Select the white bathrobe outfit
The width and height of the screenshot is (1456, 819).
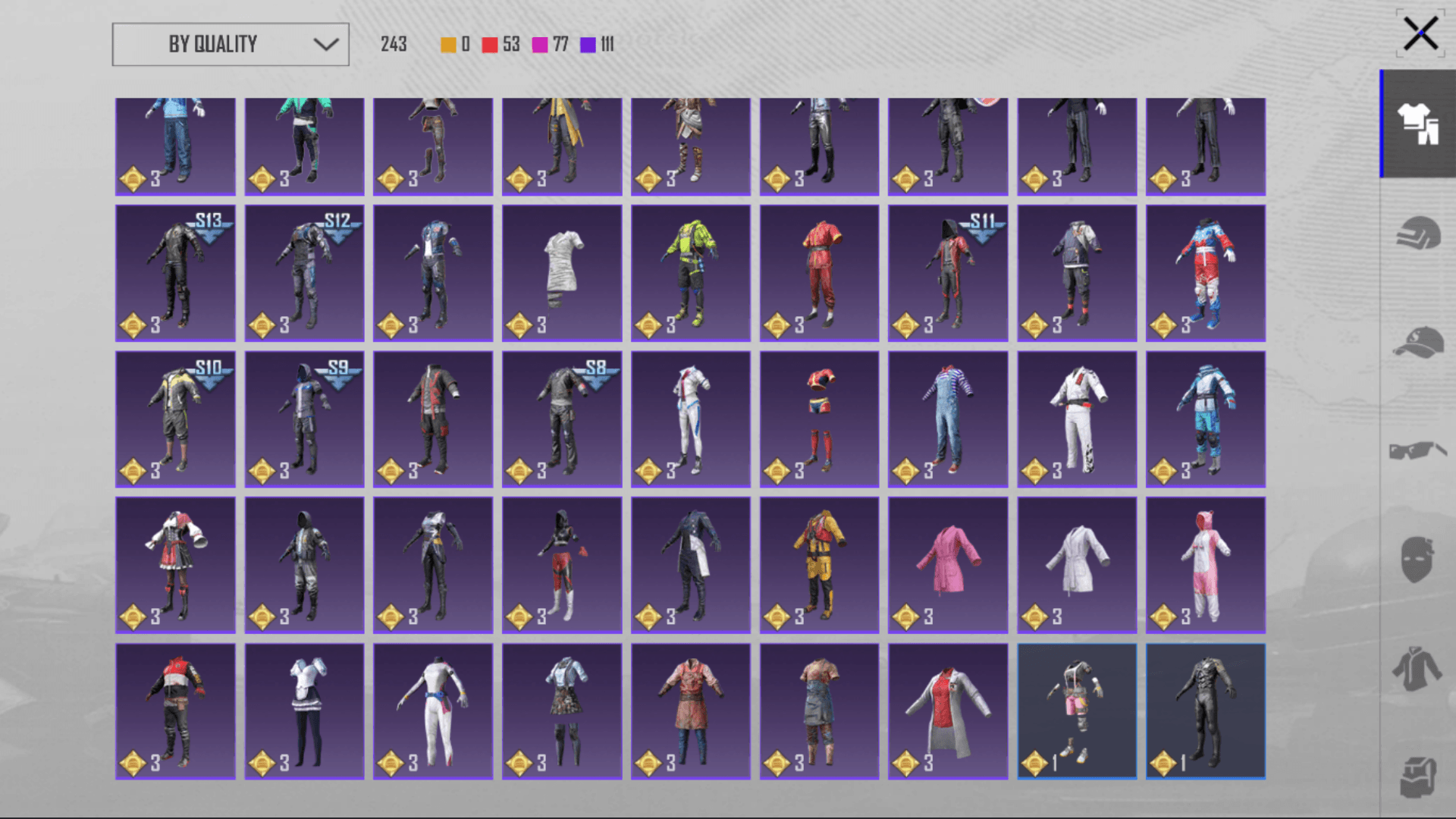(x=1077, y=565)
